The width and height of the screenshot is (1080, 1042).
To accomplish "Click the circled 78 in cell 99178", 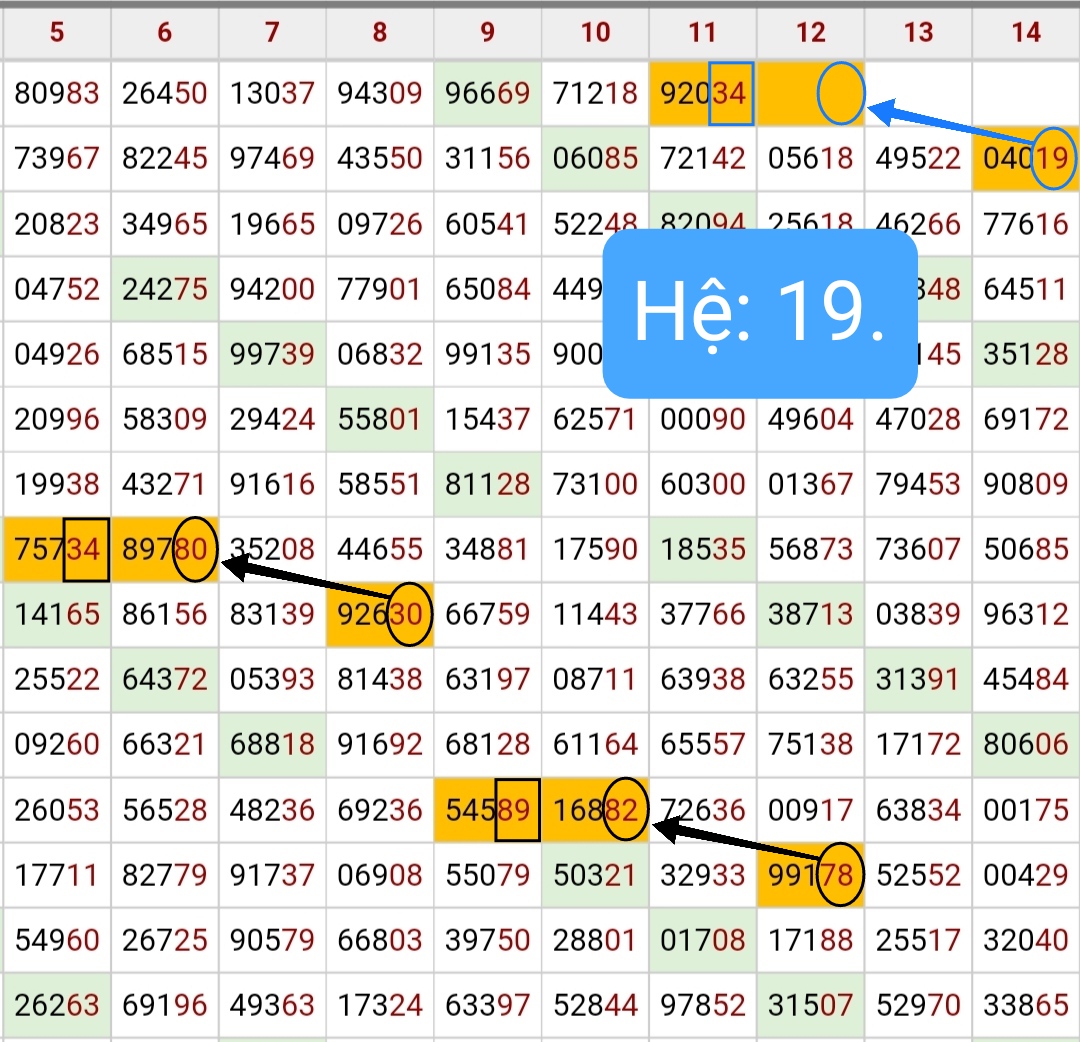I will [841, 875].
